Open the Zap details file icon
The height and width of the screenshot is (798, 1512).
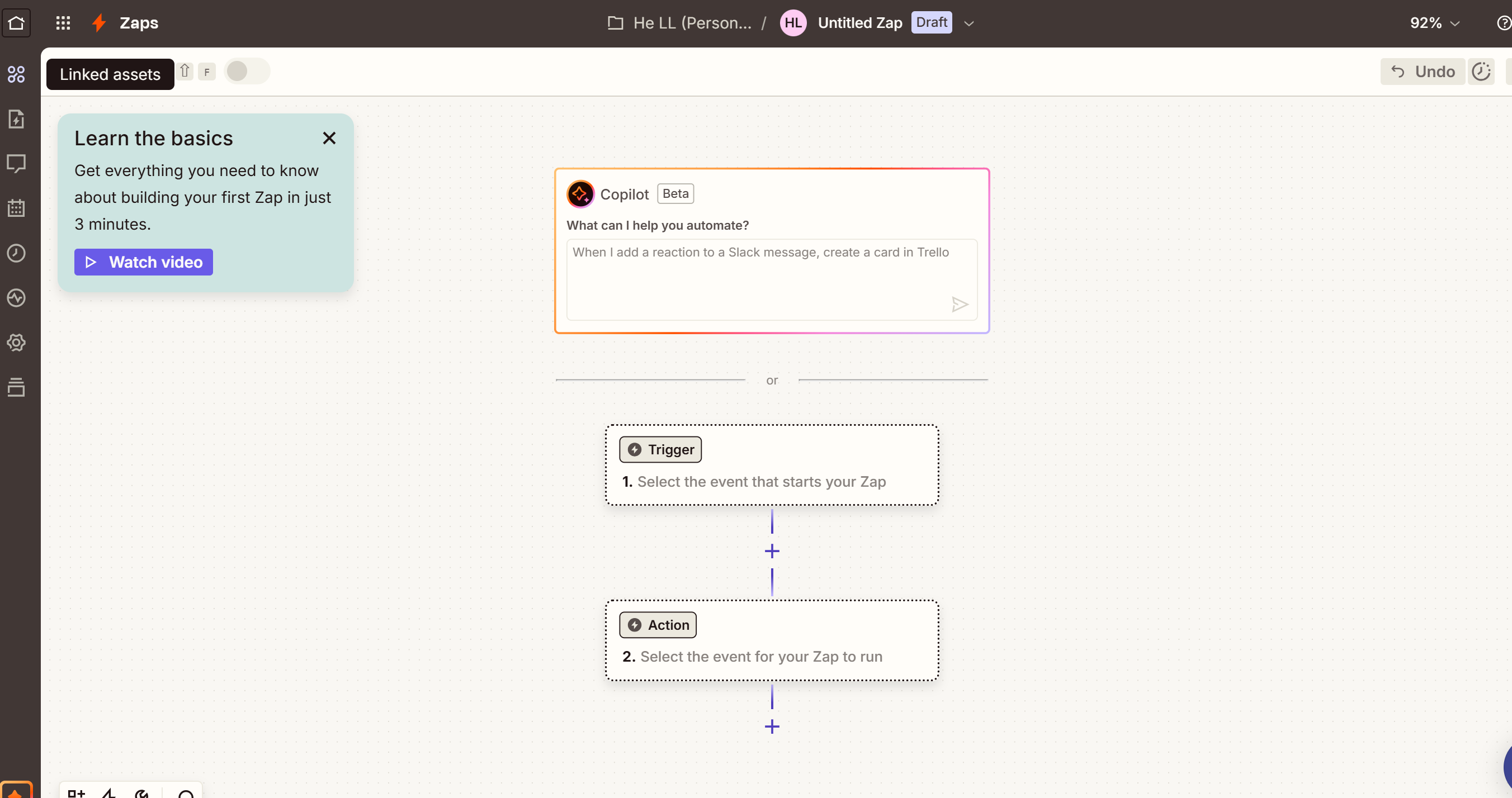pos(16,119)
